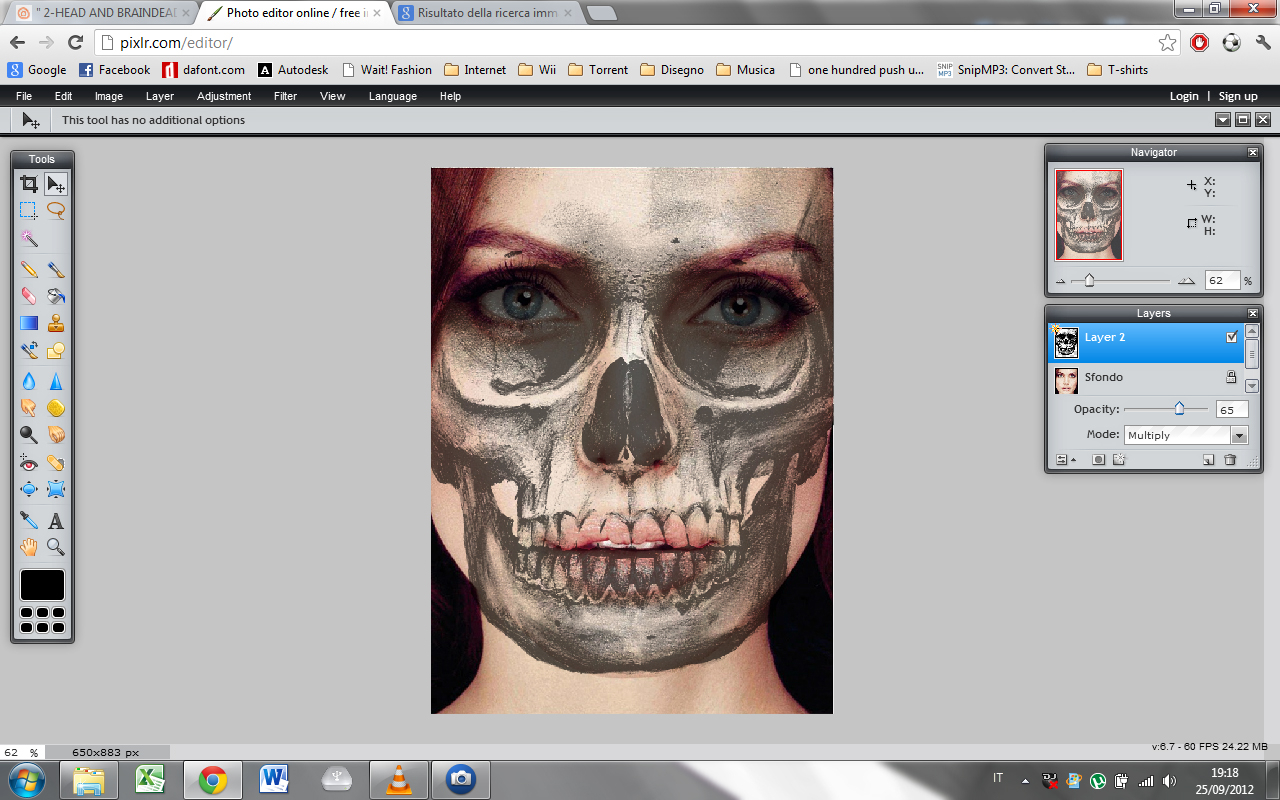Image resolution: width=1280 pixels, height=800 pixels.
Task: Click the Navigator zoom percentage field
Action: [1222, 281]
